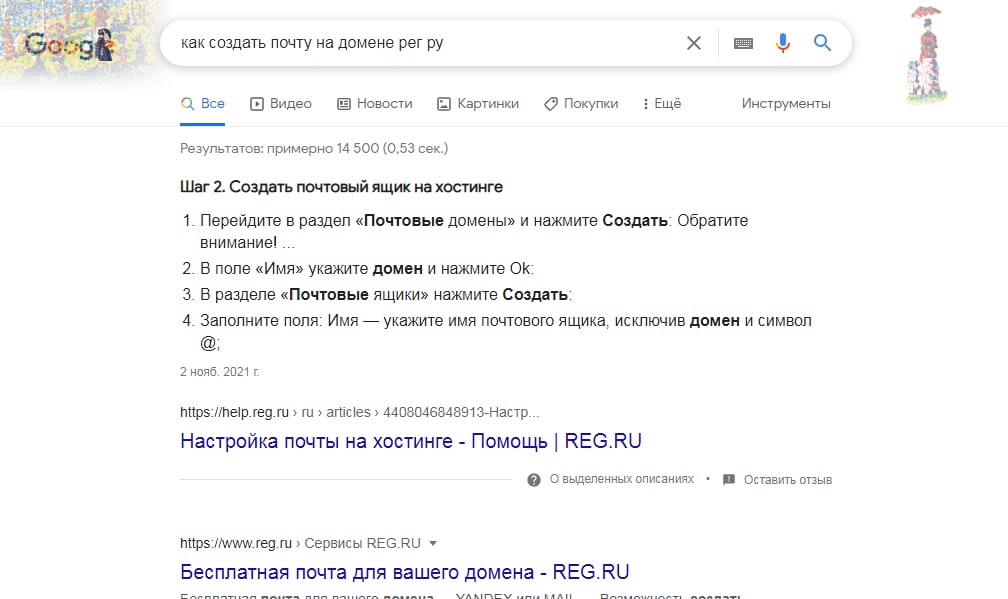Expand dropdown arrow next to Сервисы REG.RU
Screen dimensions: 1008x599
[x=433, y=544]
